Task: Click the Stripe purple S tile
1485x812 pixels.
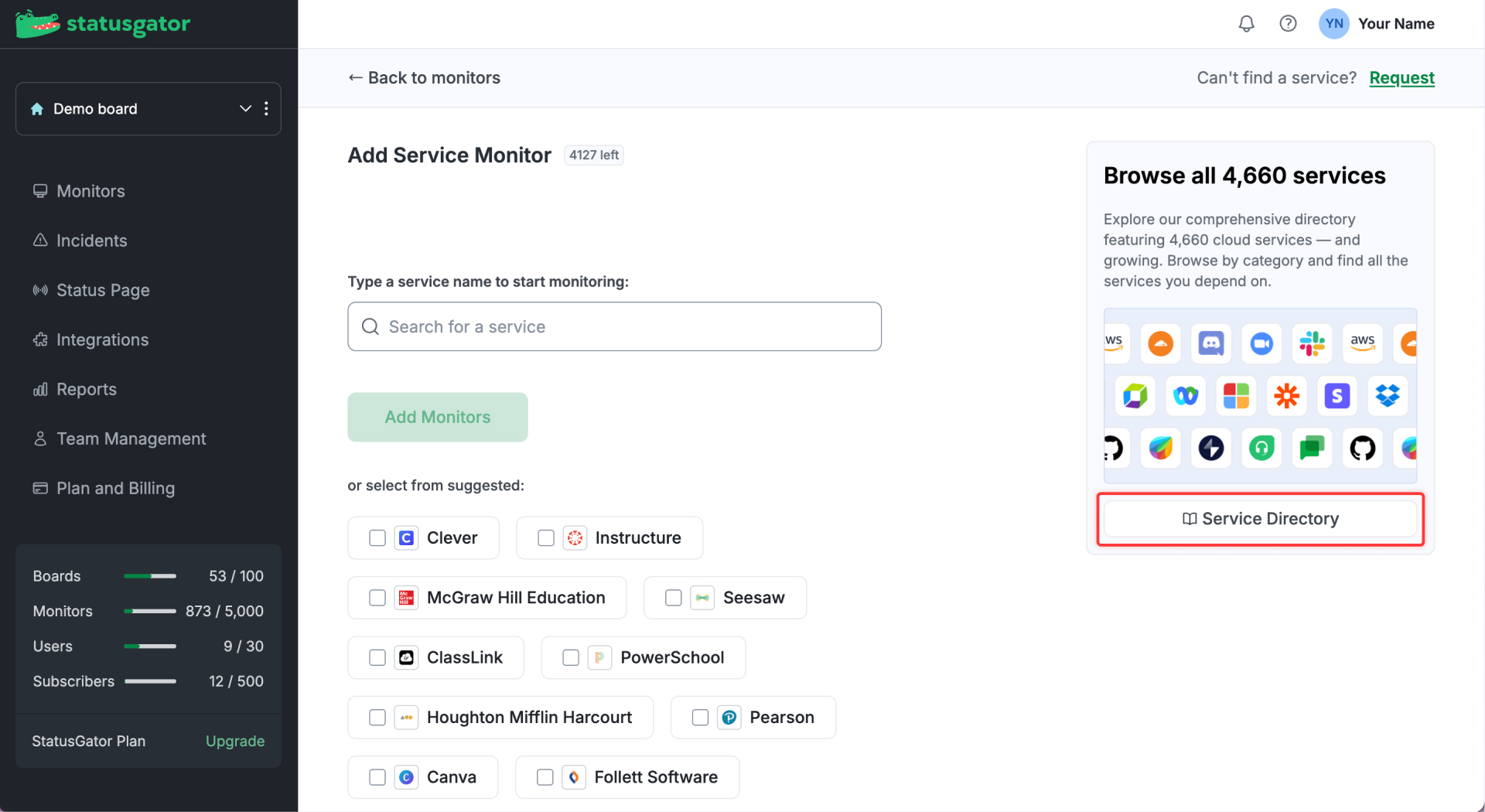Action: (1337, 396)
